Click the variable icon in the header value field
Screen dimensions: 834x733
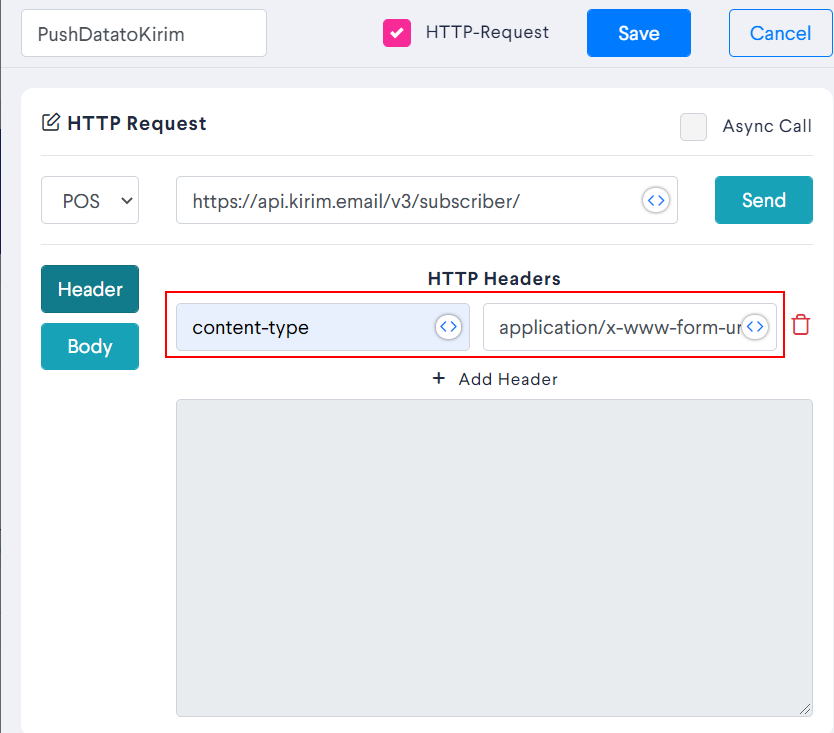[755, 327]
